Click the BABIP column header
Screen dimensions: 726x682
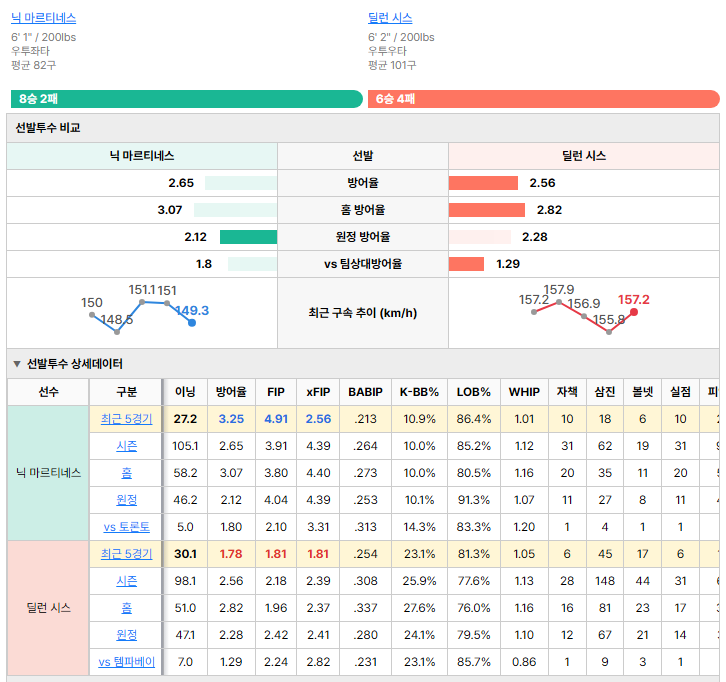tap(365, 392)
